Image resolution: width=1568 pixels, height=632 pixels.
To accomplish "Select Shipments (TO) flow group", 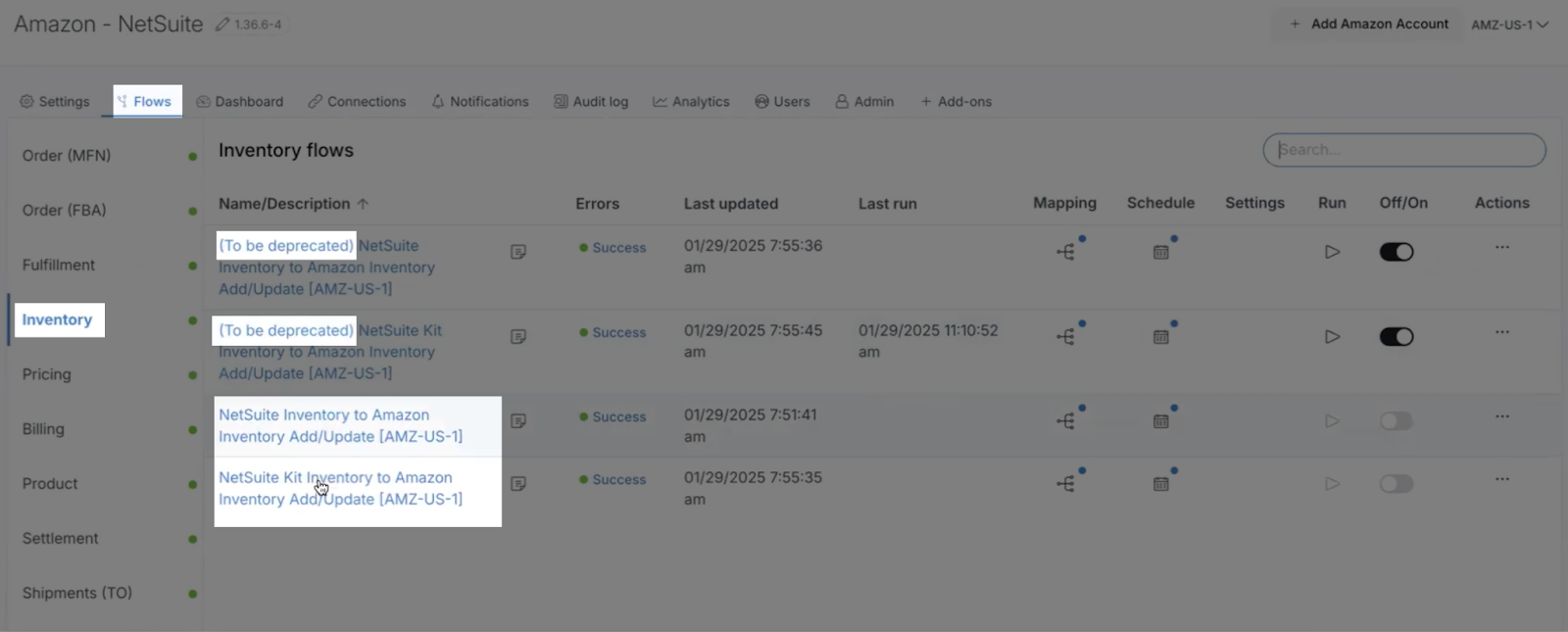I will click(x=77, y=593).
